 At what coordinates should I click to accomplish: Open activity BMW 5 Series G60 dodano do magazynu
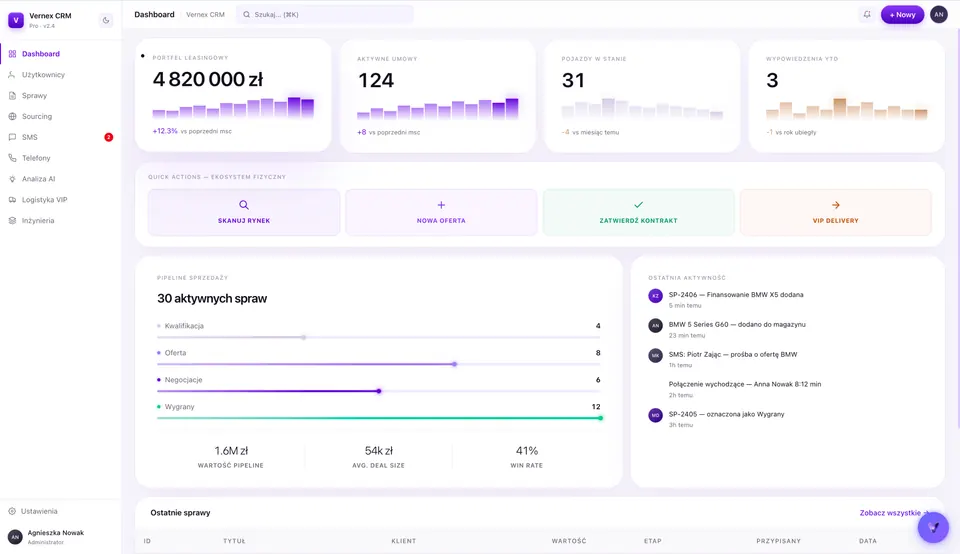coord(787,329)
